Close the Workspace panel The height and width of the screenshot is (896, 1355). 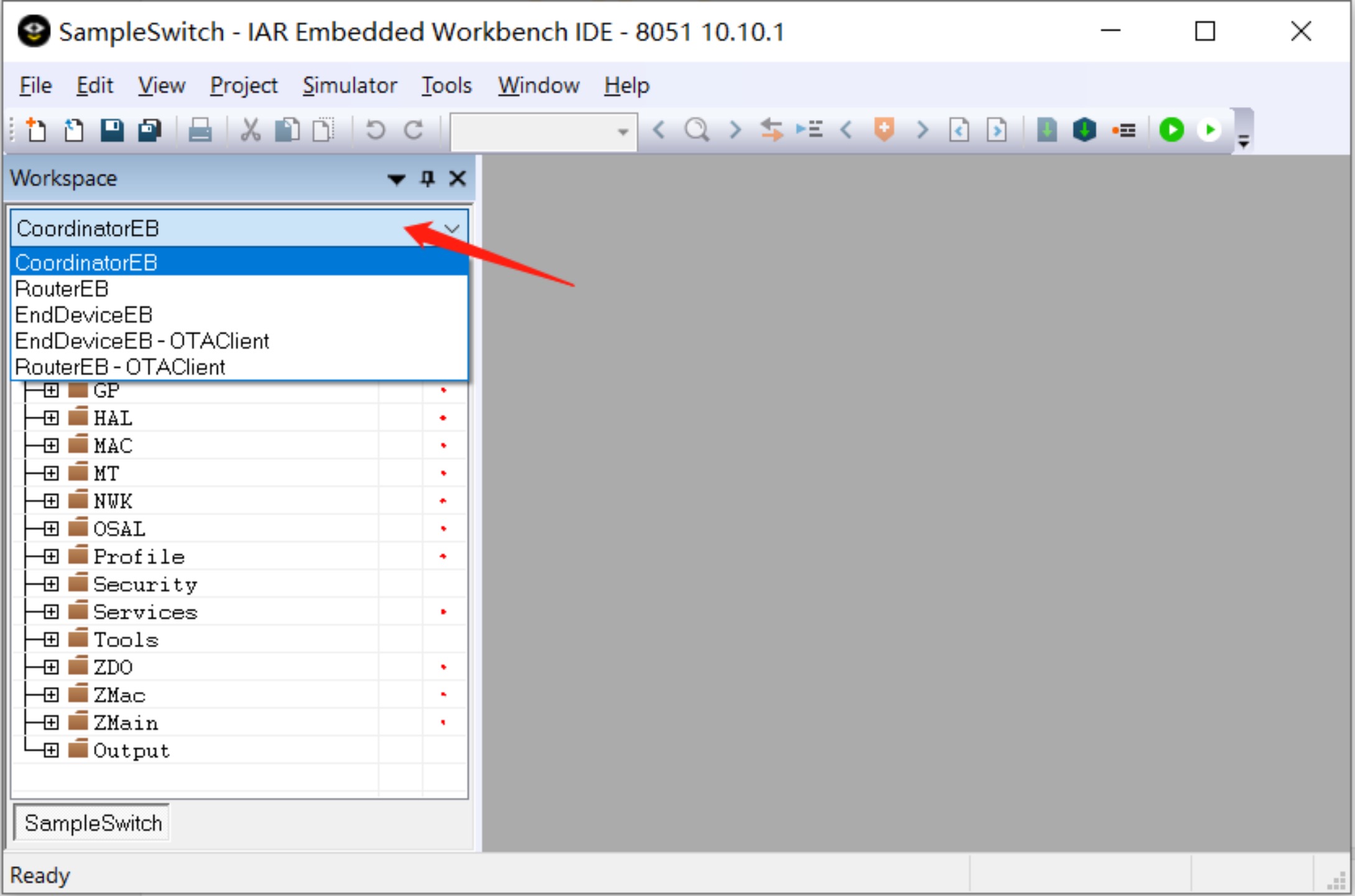458,179
